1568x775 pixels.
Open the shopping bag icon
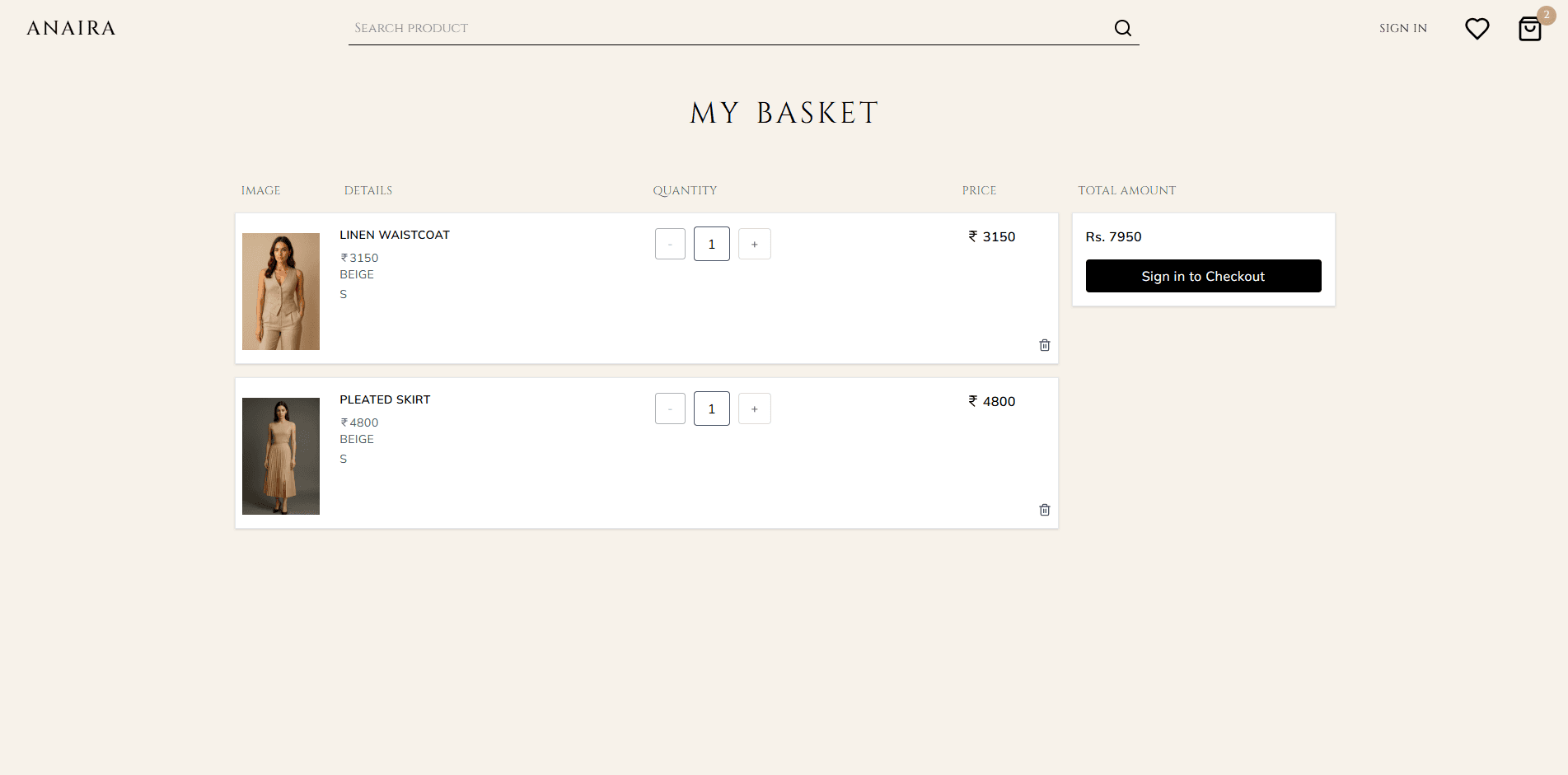point(1529,30)
